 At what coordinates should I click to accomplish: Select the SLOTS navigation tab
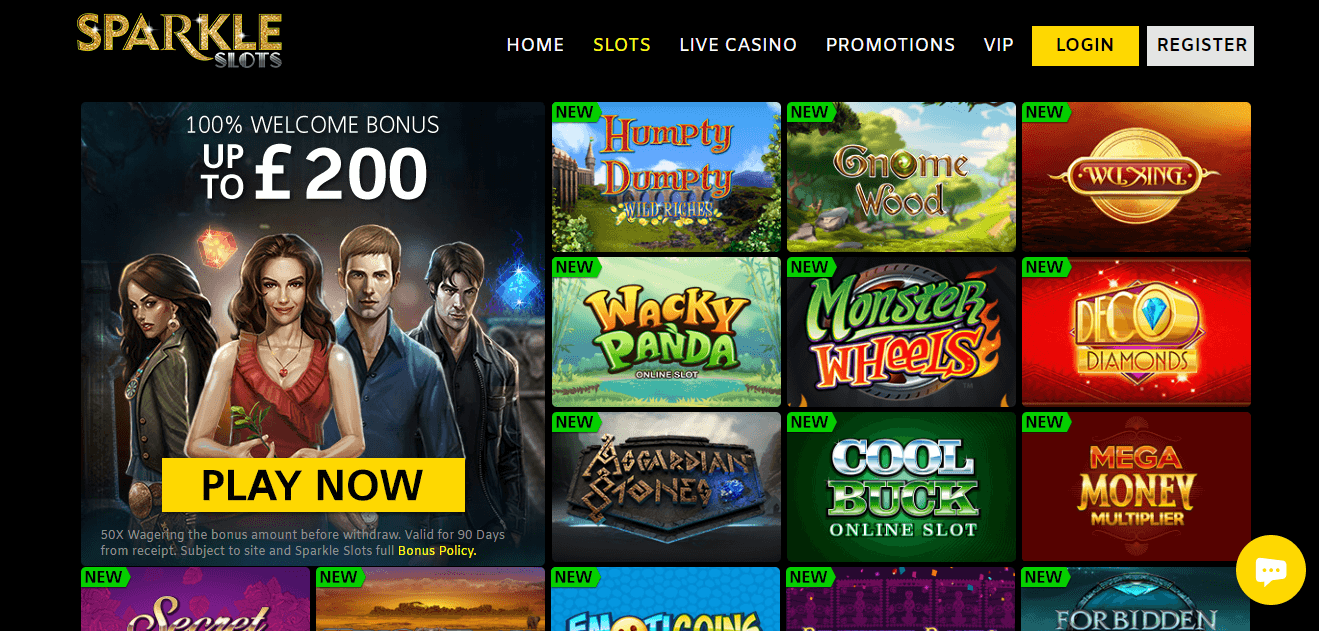pyautogui.click(x=622, y=45)
